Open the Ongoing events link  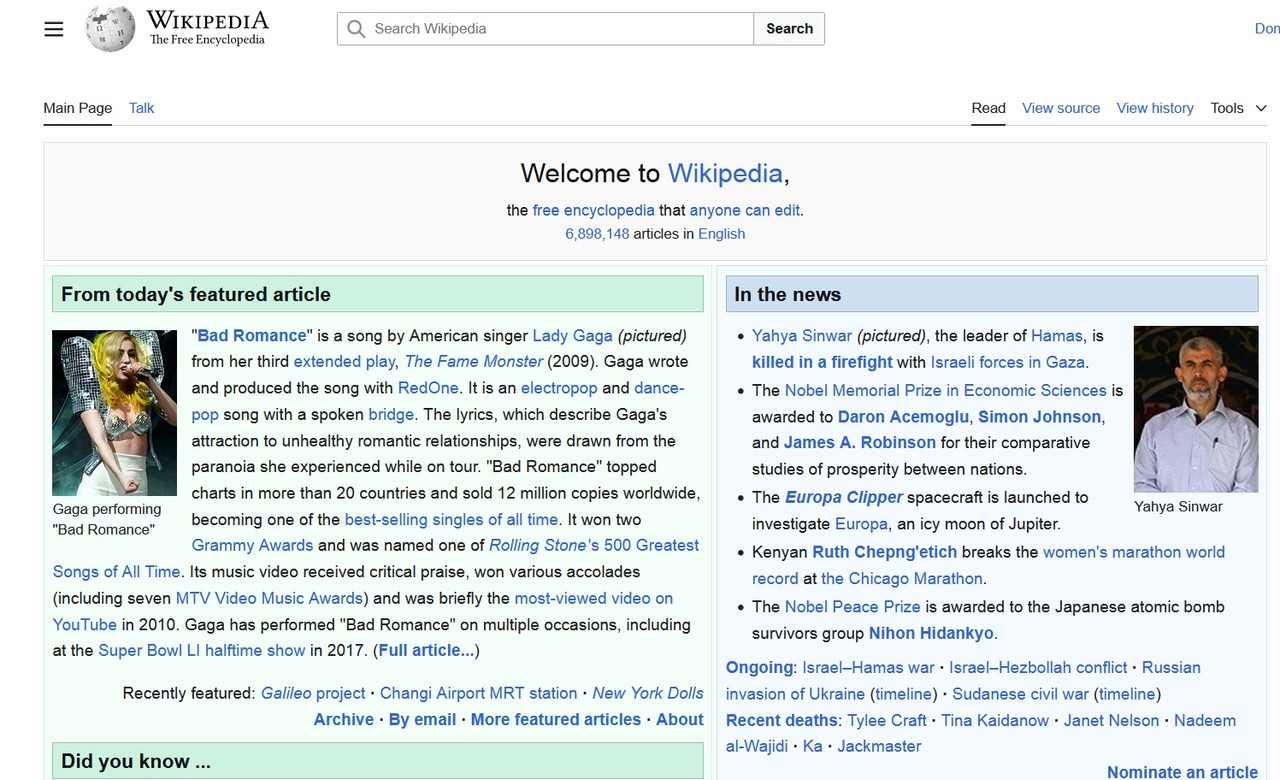(x=760, y=667)
